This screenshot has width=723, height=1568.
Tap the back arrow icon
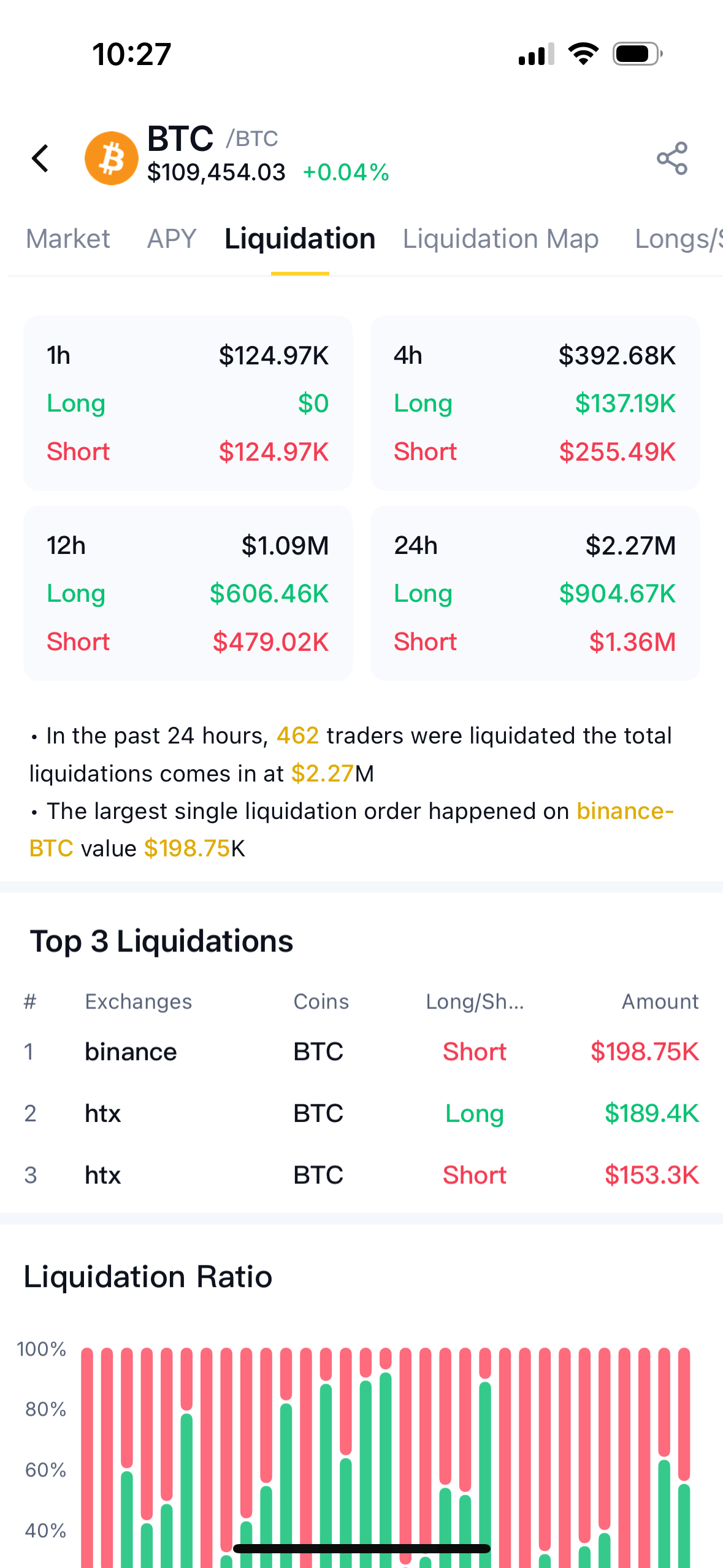[40, 158]
